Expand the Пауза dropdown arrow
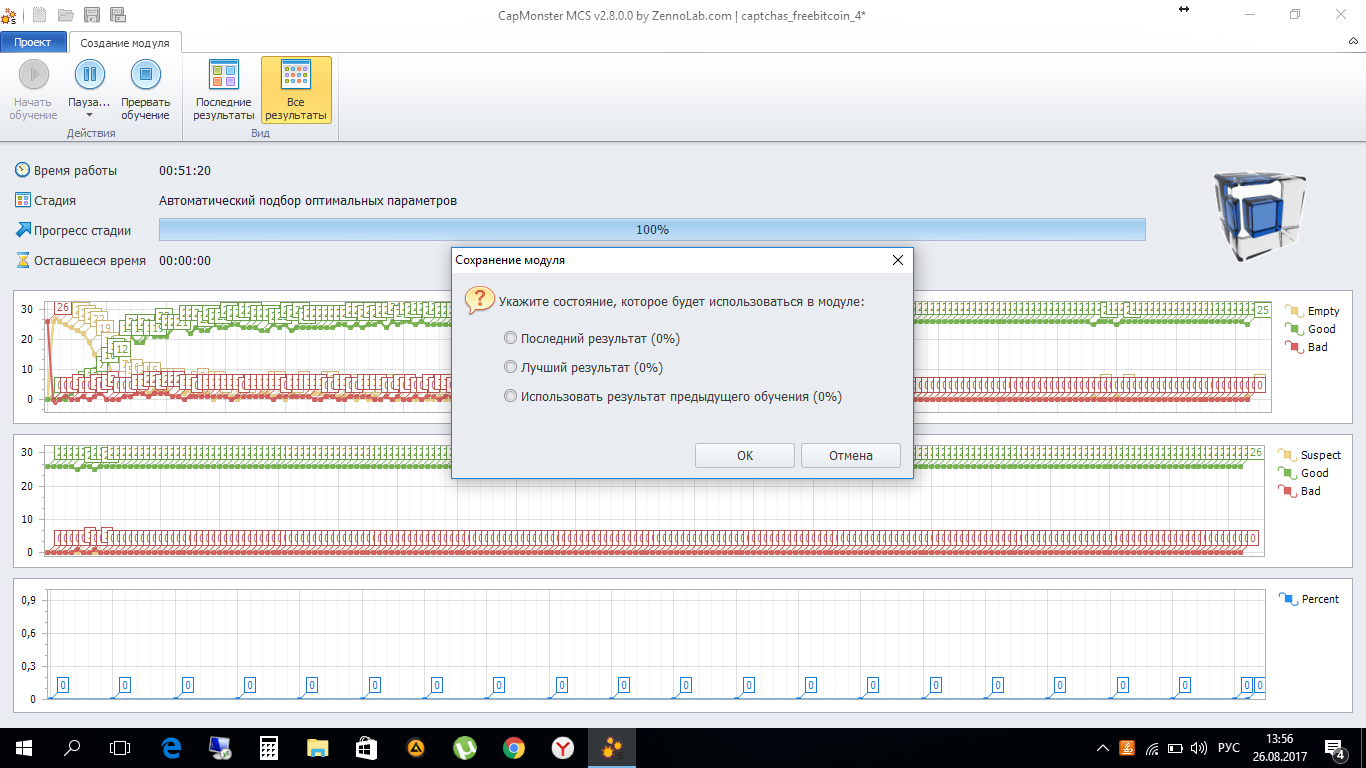The image size is (1366, 768). coord(89,115)
